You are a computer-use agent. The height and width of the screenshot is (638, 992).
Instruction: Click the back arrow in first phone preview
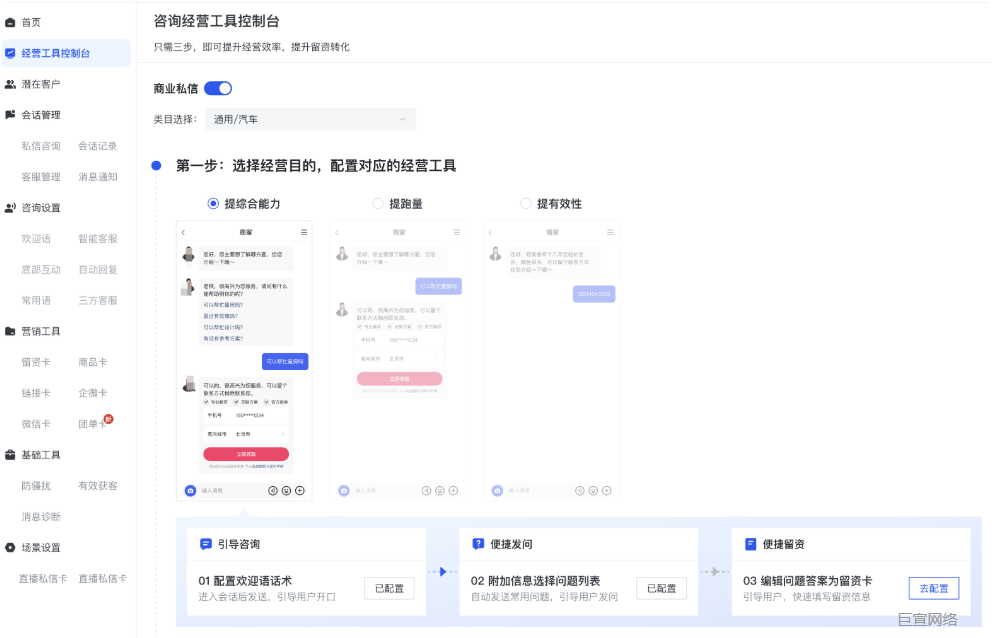pos(183,232)
